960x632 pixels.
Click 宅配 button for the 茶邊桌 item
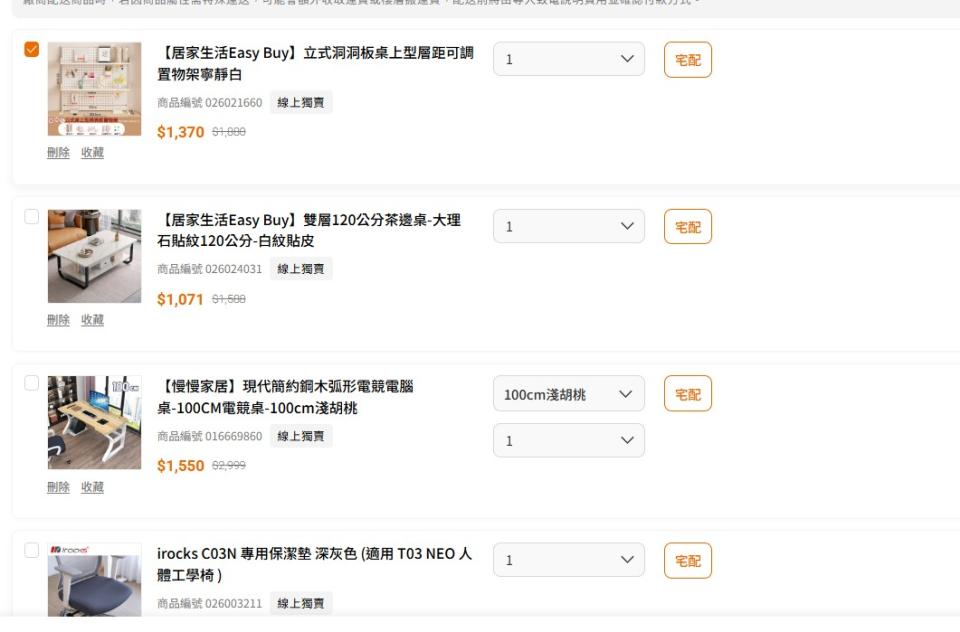pyautogui.click(x=688, y=227)
